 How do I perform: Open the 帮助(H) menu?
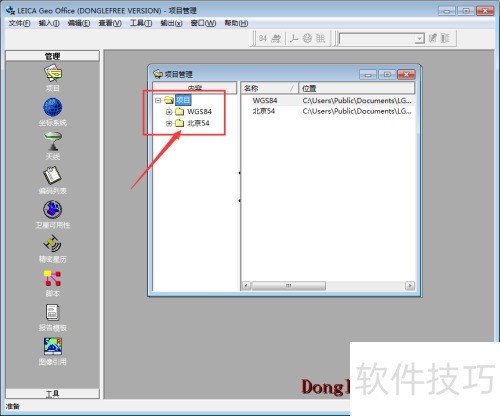[x=236, y=23]
